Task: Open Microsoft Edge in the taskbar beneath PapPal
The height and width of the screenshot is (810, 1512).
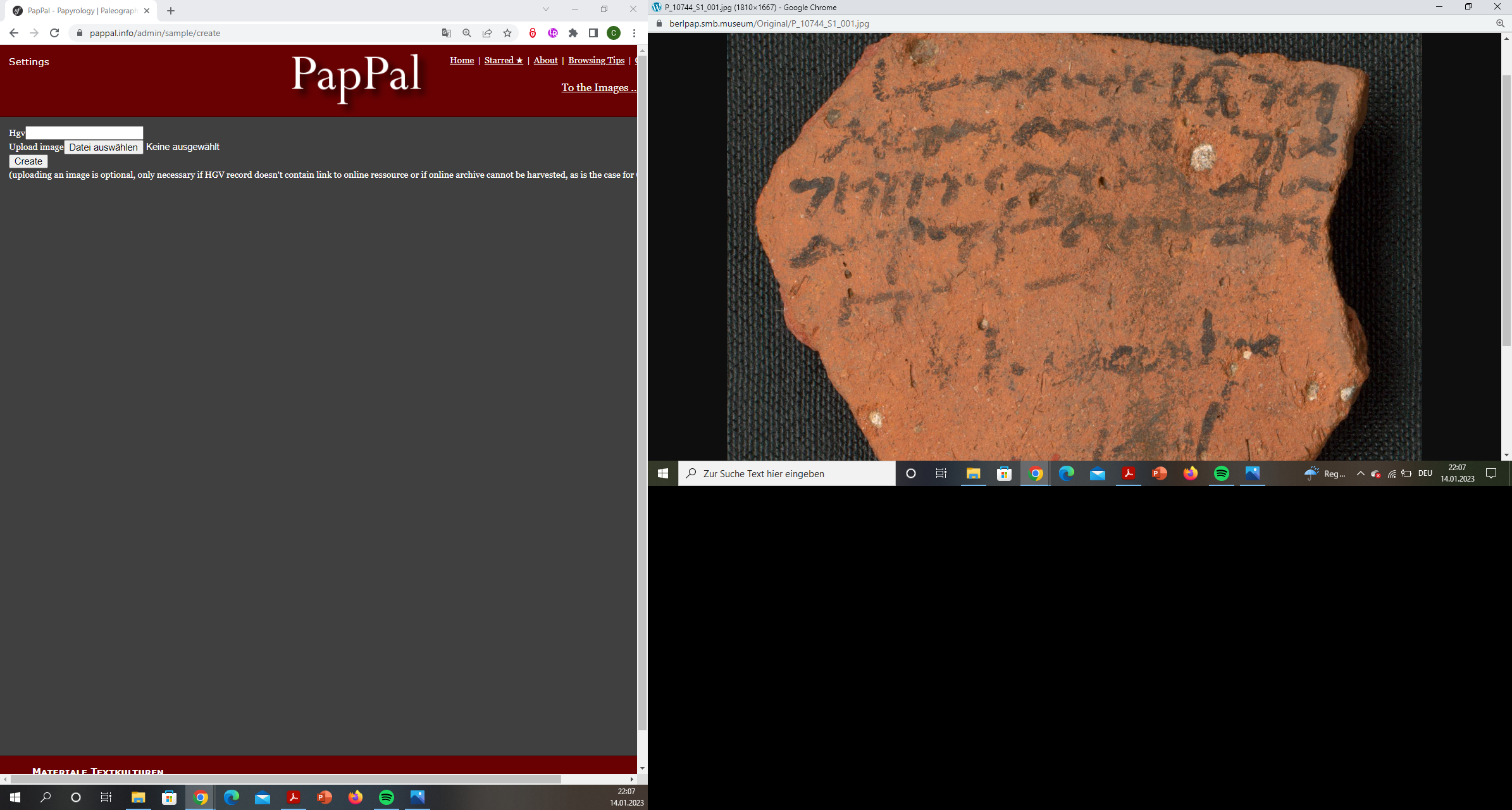Action: (232, 797)
